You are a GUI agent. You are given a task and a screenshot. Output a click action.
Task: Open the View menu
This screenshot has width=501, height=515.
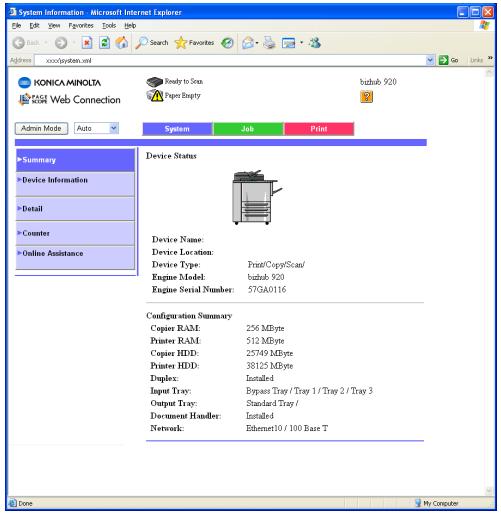[54, 26]
